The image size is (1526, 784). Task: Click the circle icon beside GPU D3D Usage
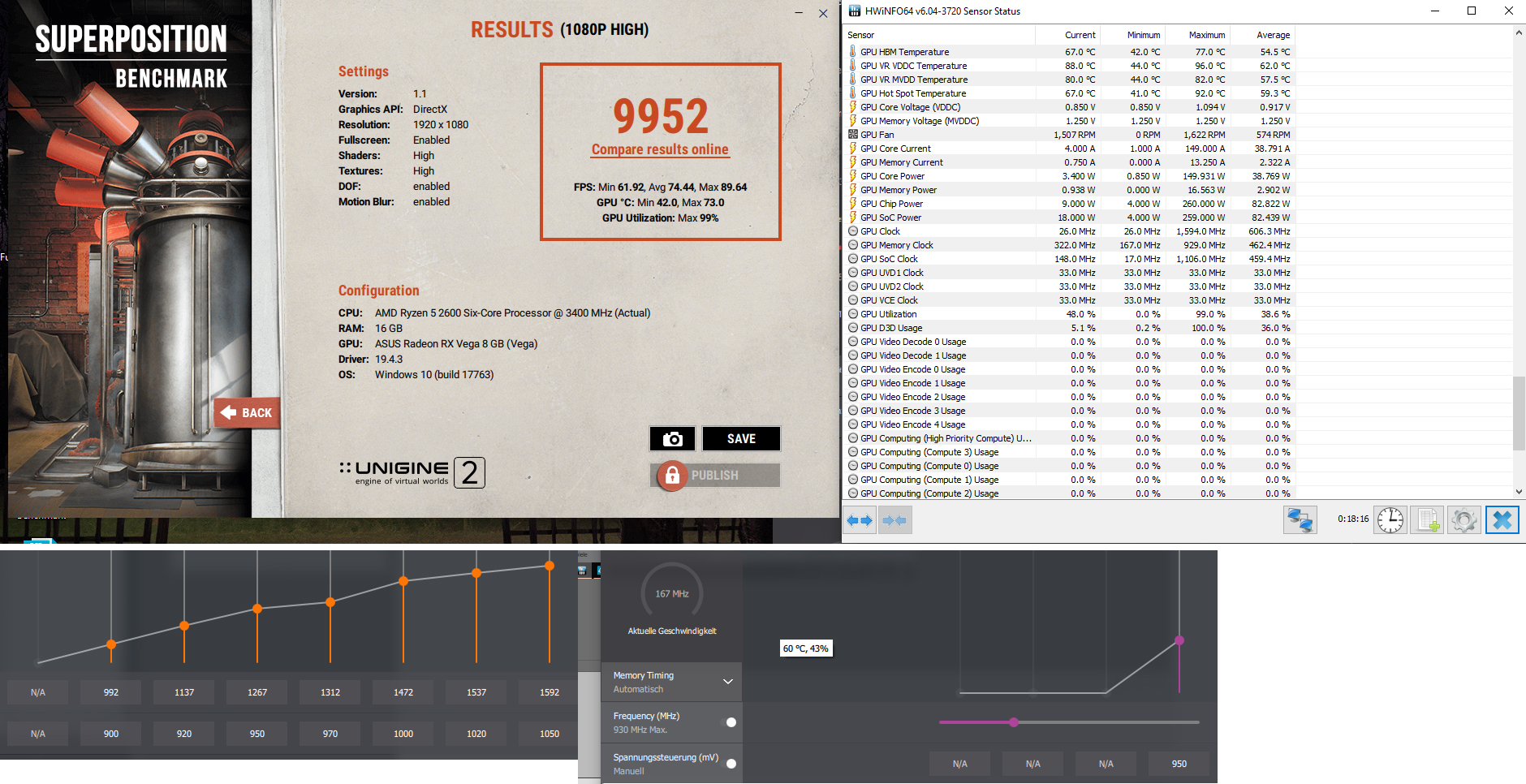[852, 328]
